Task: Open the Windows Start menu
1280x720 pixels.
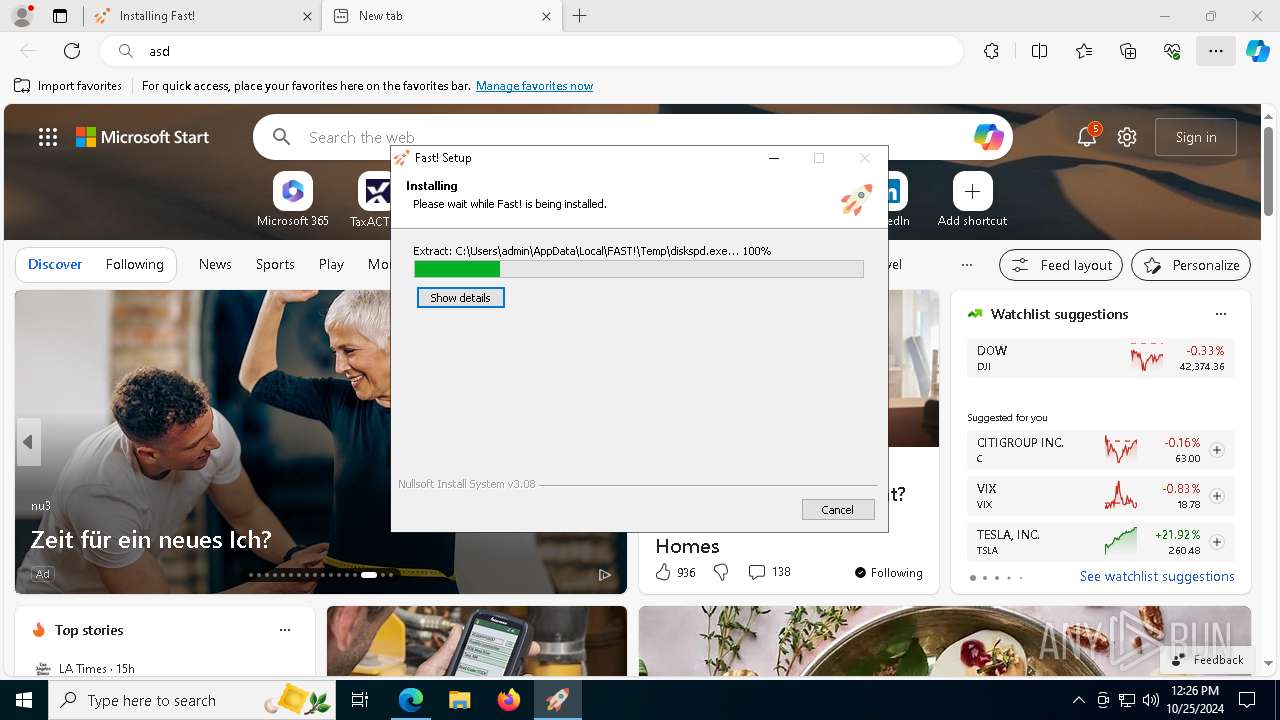Action: pos(24,700)
